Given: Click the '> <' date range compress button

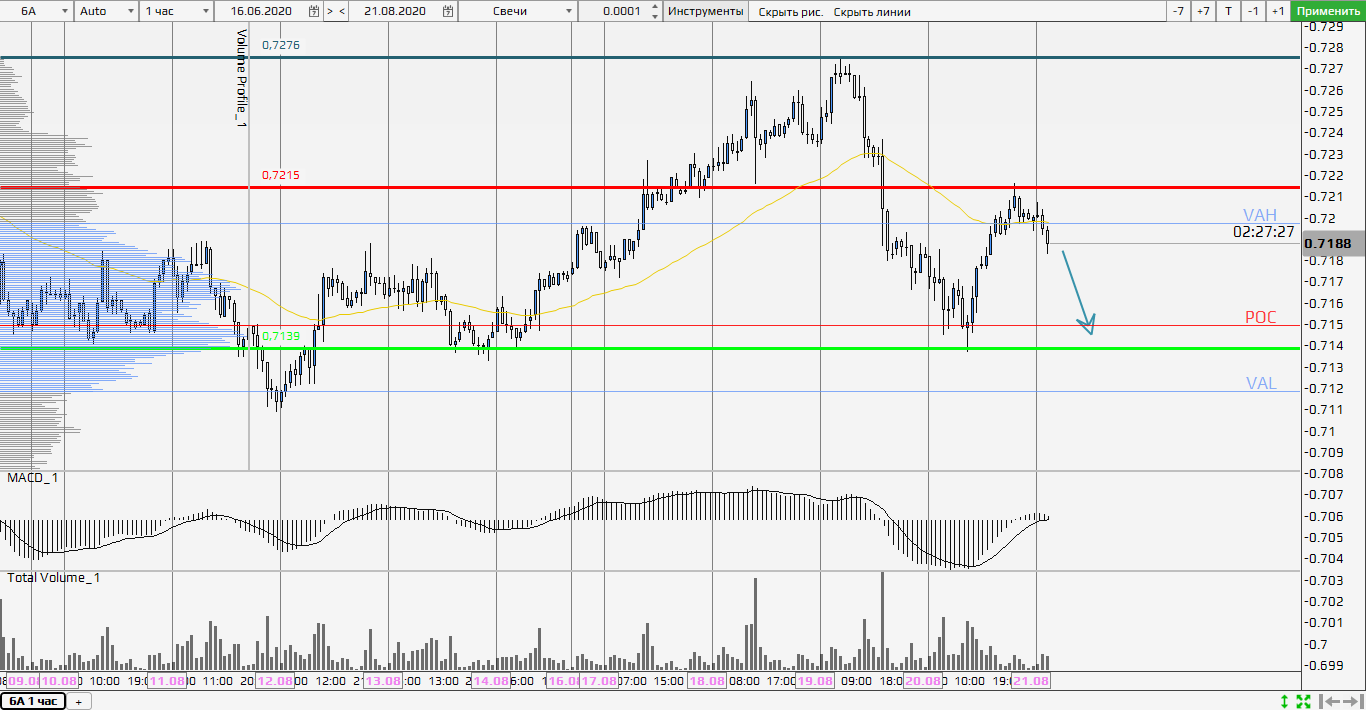Looking at the screenshot, I should (337, 11).
